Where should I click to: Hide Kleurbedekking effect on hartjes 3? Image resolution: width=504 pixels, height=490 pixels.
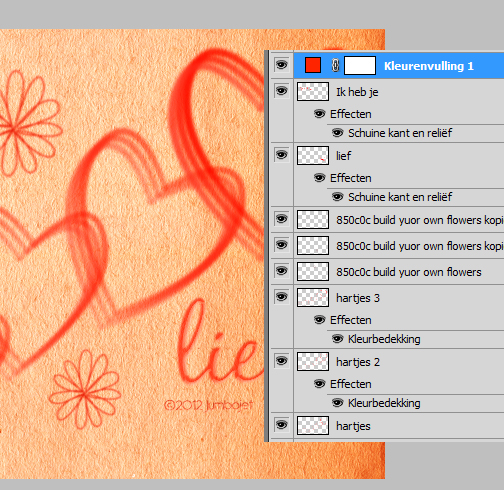(337, 339)
